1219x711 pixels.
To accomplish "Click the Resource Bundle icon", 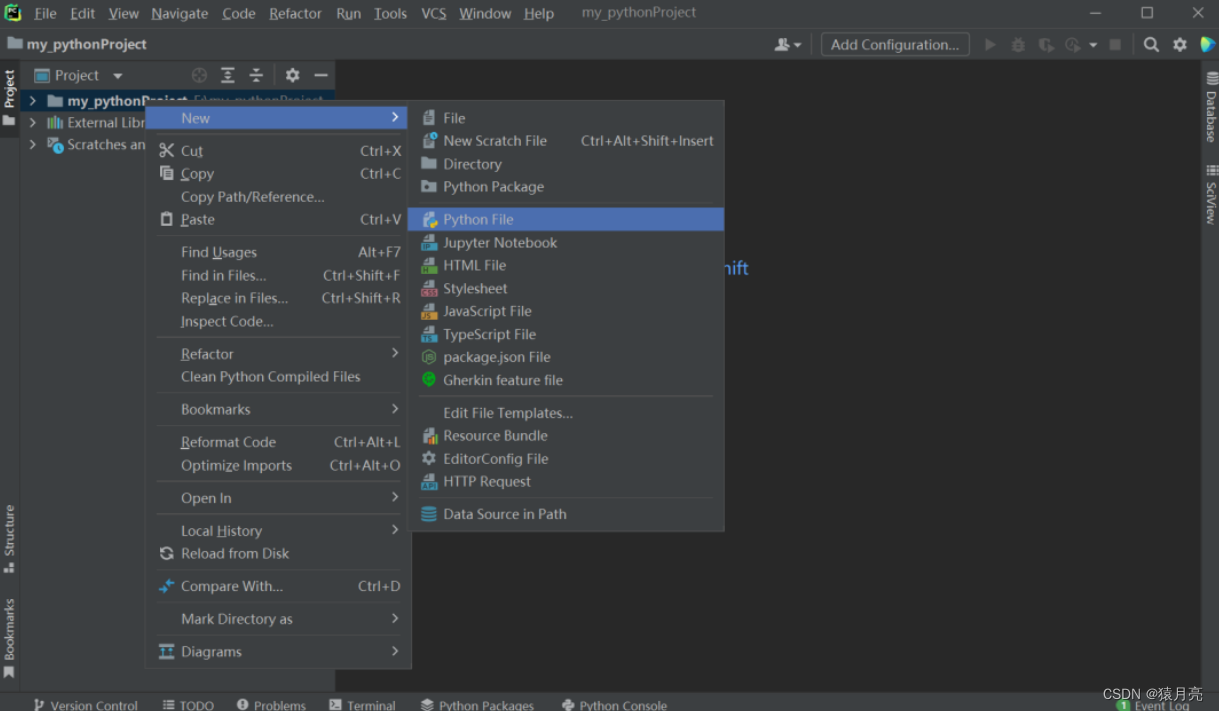I will point(429,435).
